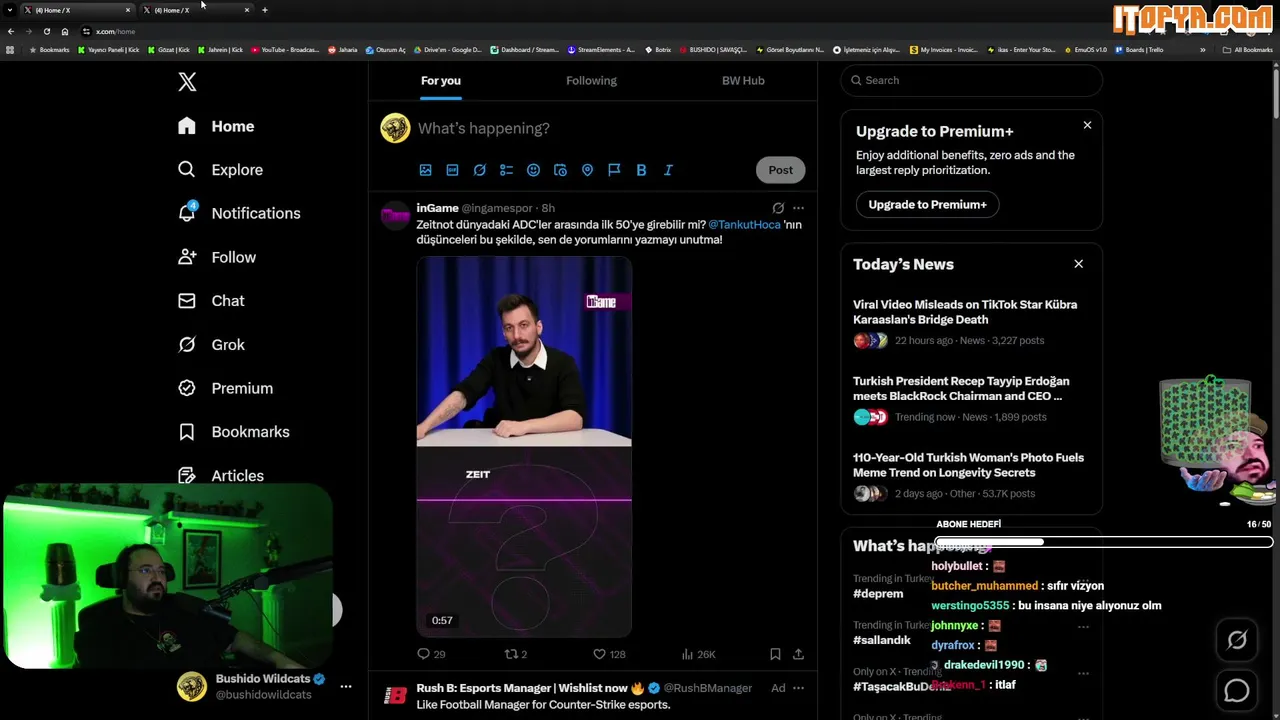1280x720 pixels.
Task: Open Bushido Wildcats account menu
Action: point(346,686)
